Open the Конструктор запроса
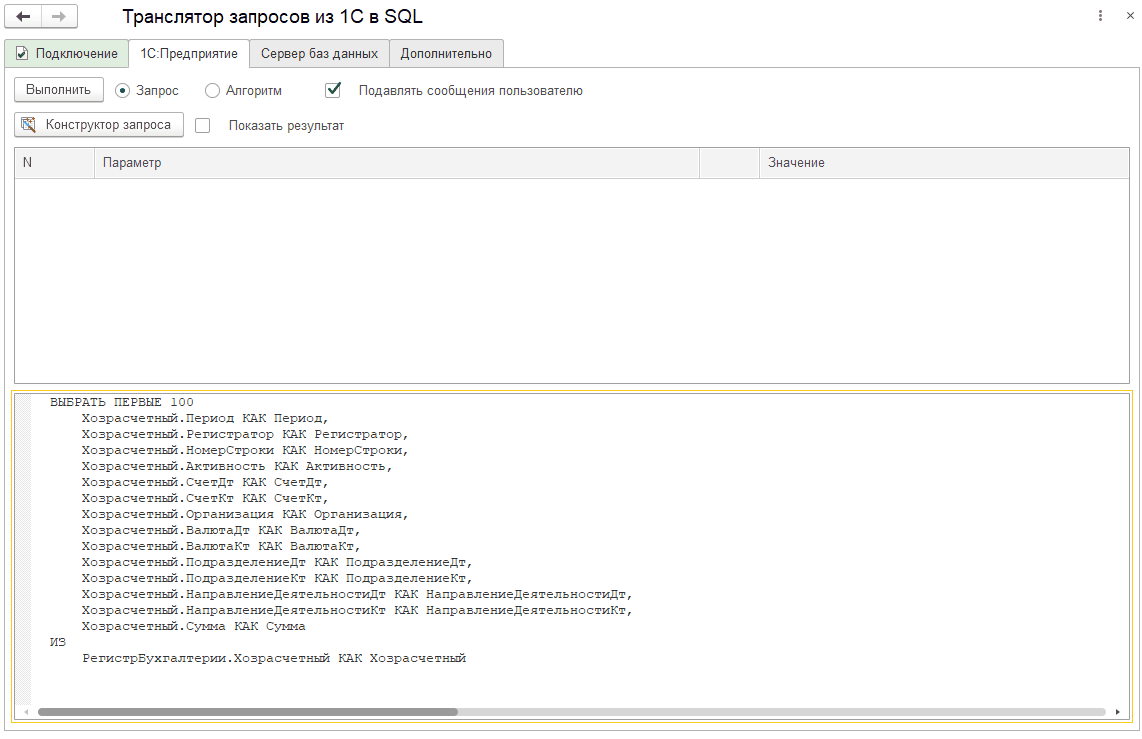The width and height of the screenshot is (1142, 739). coord(98,124)
